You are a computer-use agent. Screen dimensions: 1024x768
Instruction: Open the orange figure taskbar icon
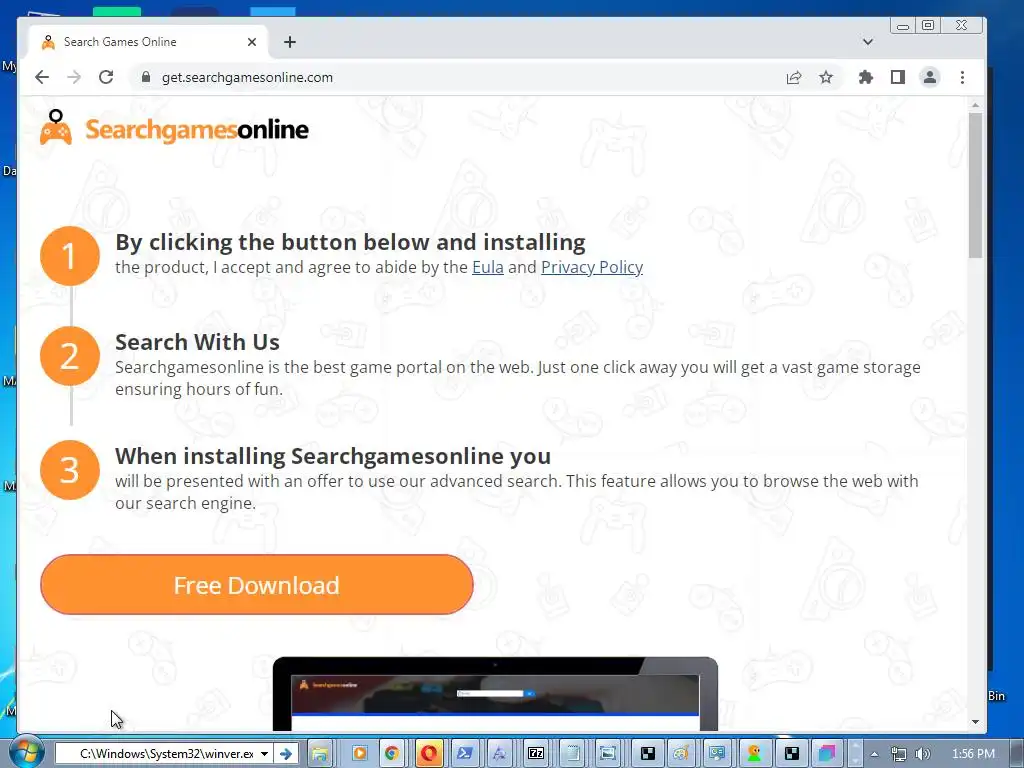(754, 754)
